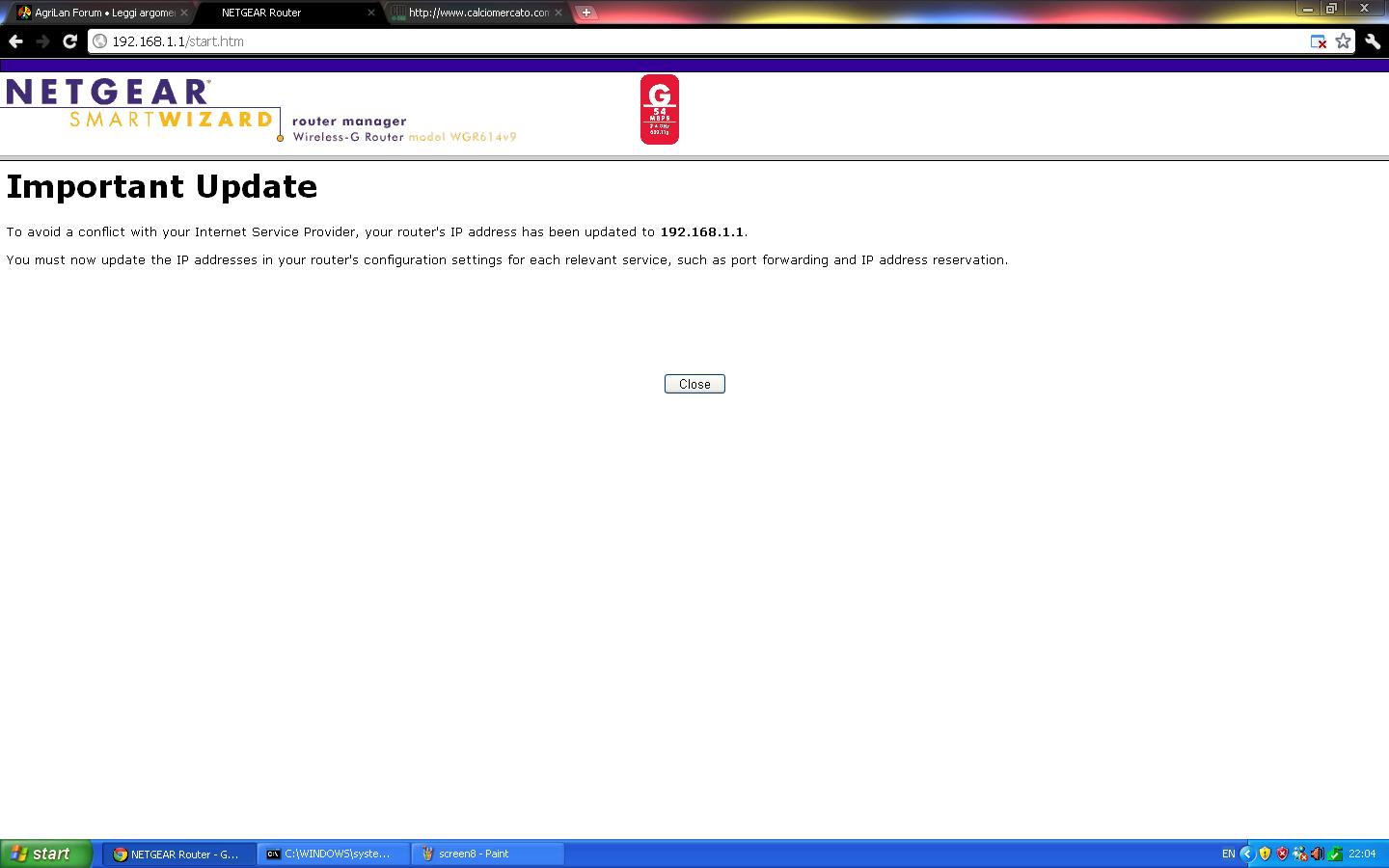Click the EN language indicator in the tray
Image resolution: width=1389 pixels, height=868 pixels.
click(x=1228, y=854)
